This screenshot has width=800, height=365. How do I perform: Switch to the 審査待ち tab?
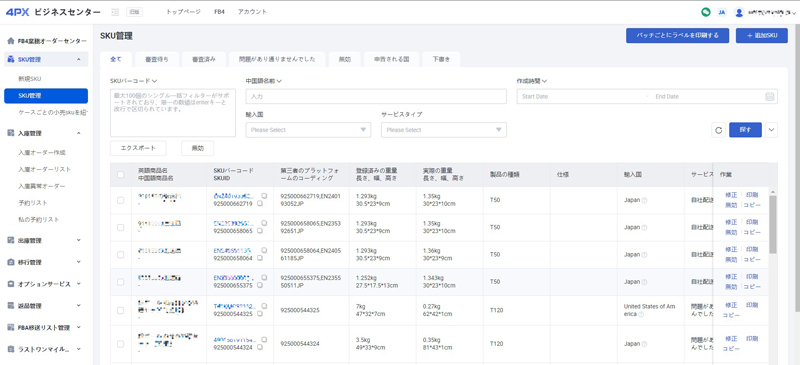156,59
